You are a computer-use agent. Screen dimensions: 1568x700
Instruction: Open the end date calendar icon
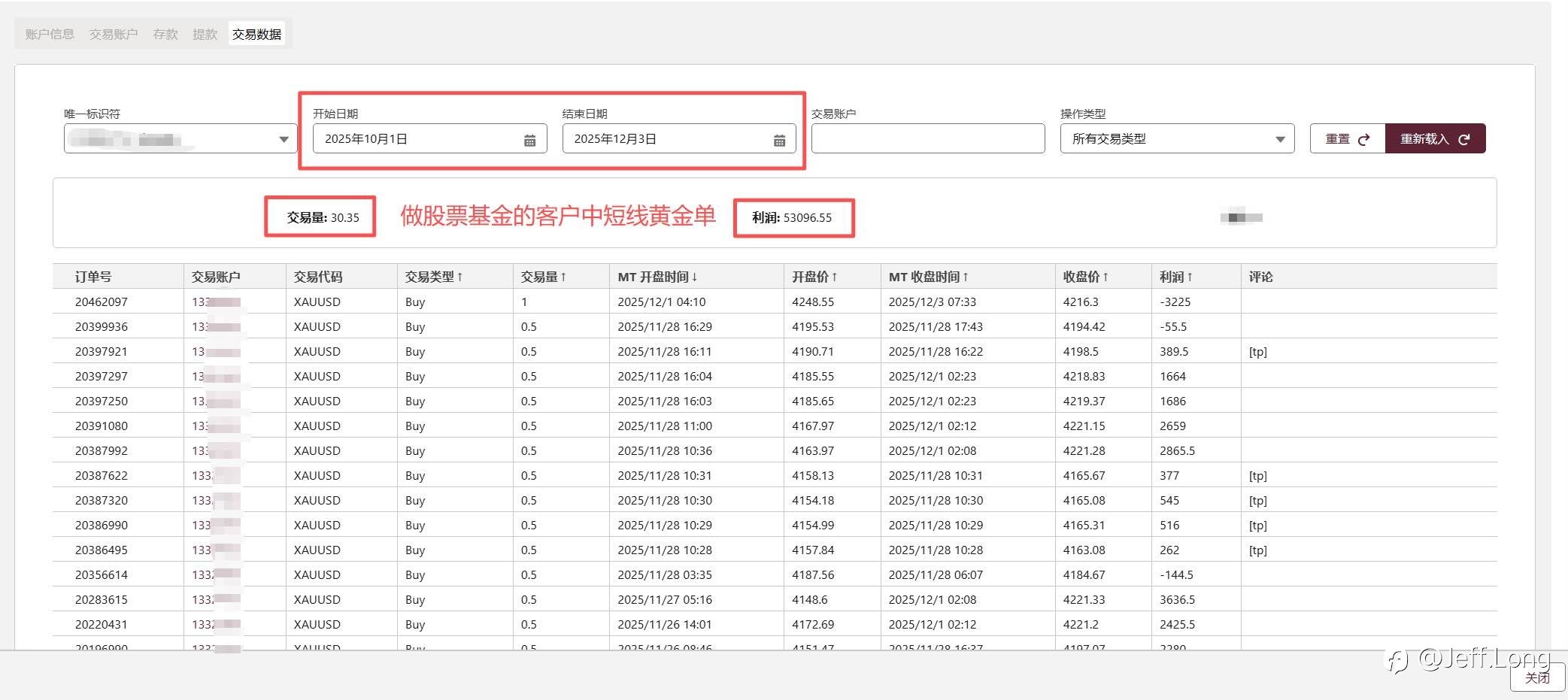[779, 140]
